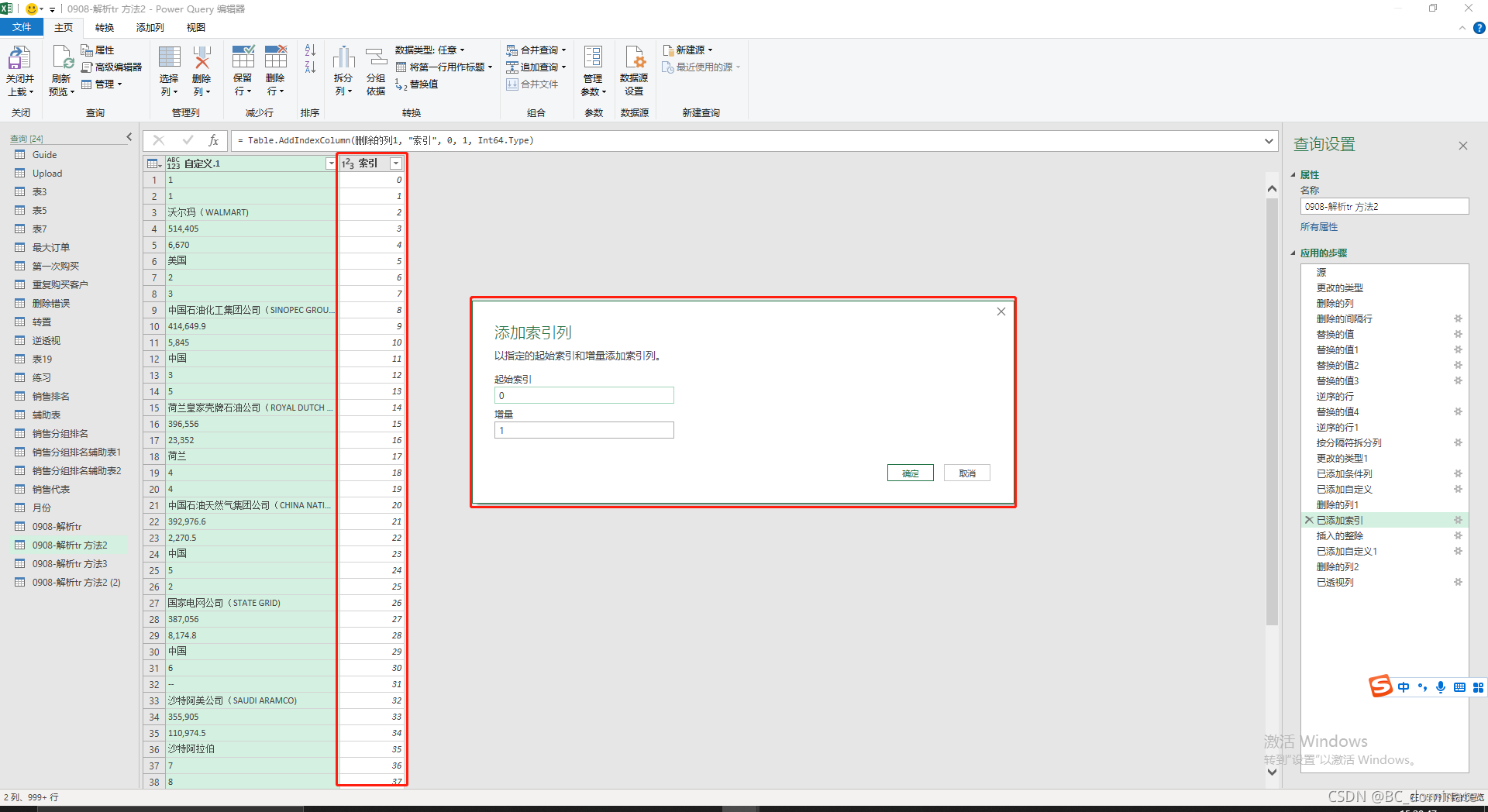Click the data type icon of 自定义.1 column
The width and height of the screenshot is (1488, 812).
point(174,163)
